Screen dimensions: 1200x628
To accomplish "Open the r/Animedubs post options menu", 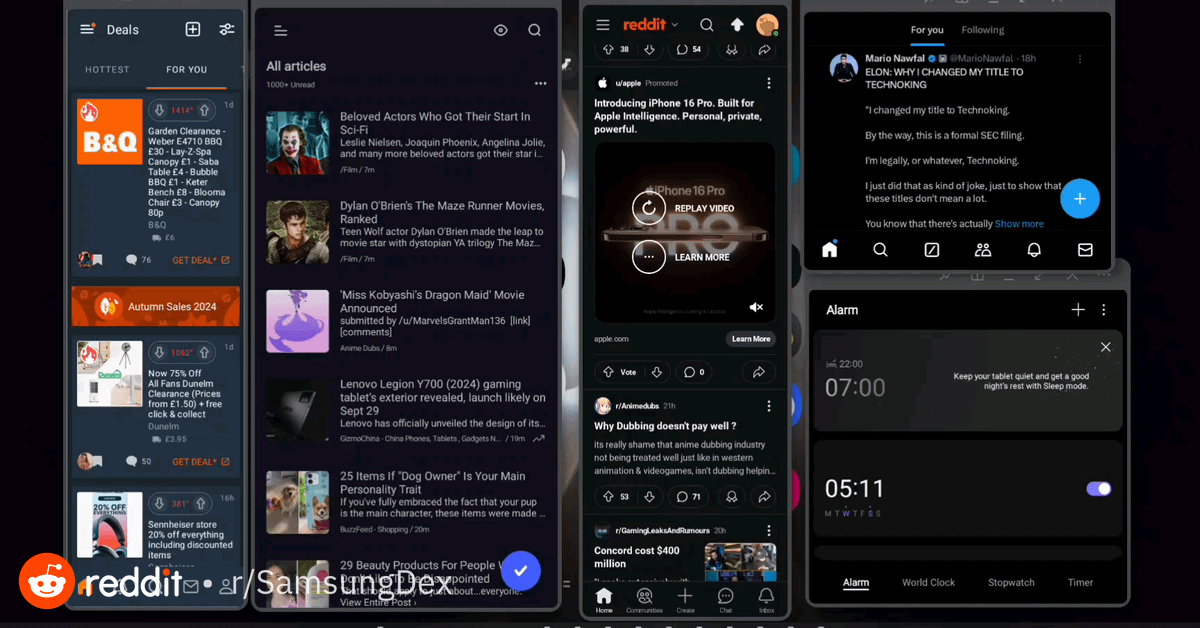I will click(769, 406).
